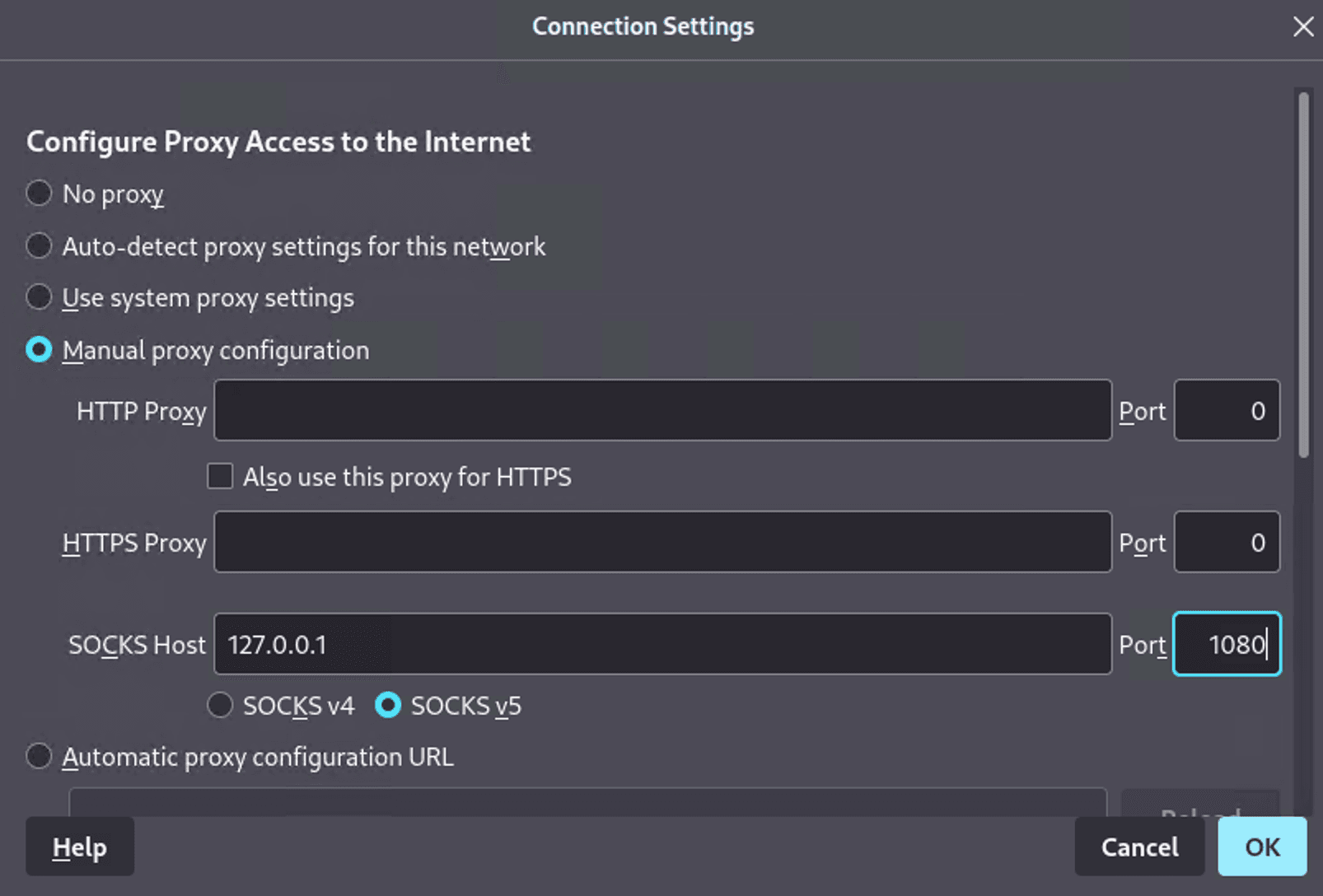Screen dimensions: 1323x896
Task: Confirm settings with the OK button
Action: [1262, 847]
